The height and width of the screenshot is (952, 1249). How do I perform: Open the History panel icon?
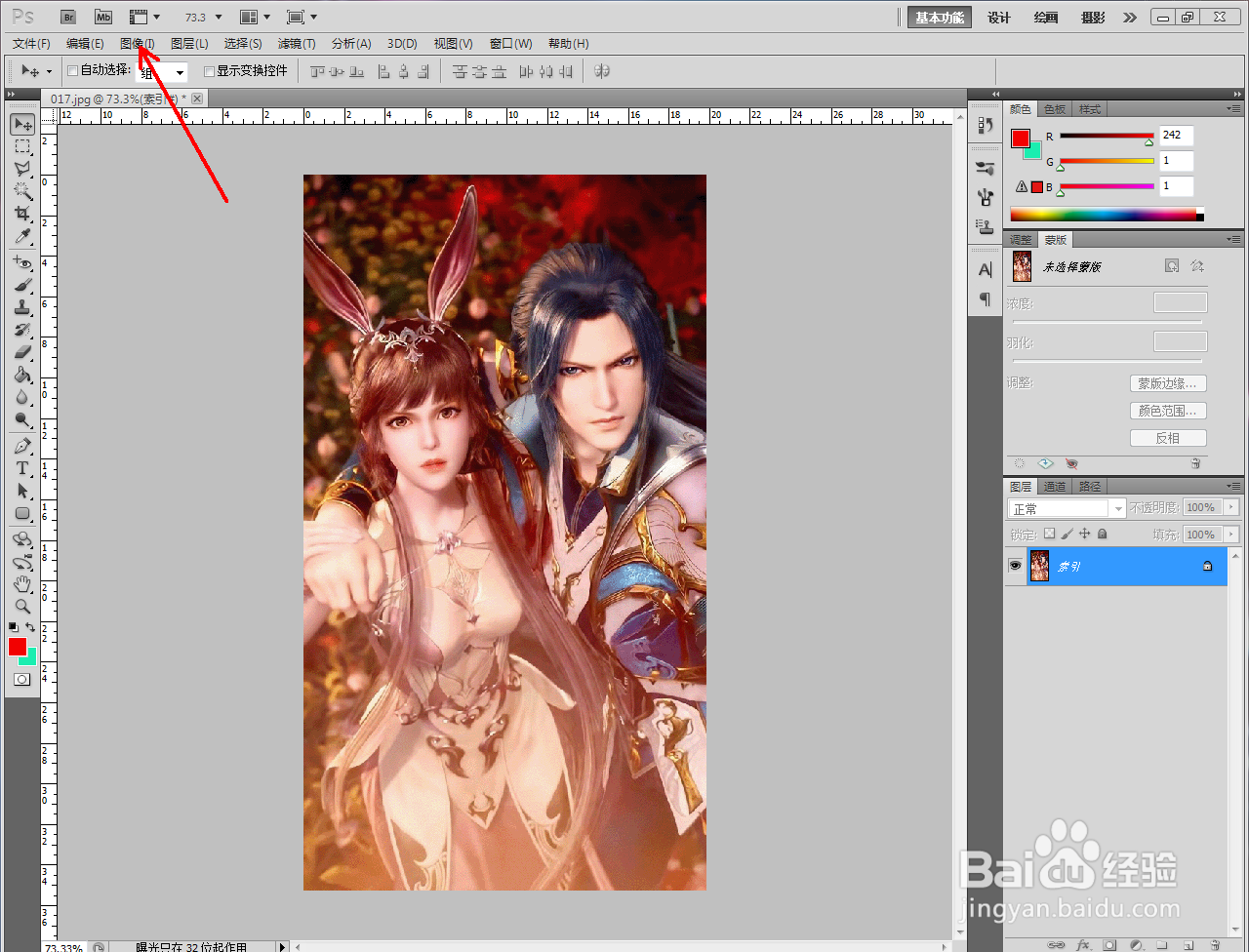click(985, 125)
